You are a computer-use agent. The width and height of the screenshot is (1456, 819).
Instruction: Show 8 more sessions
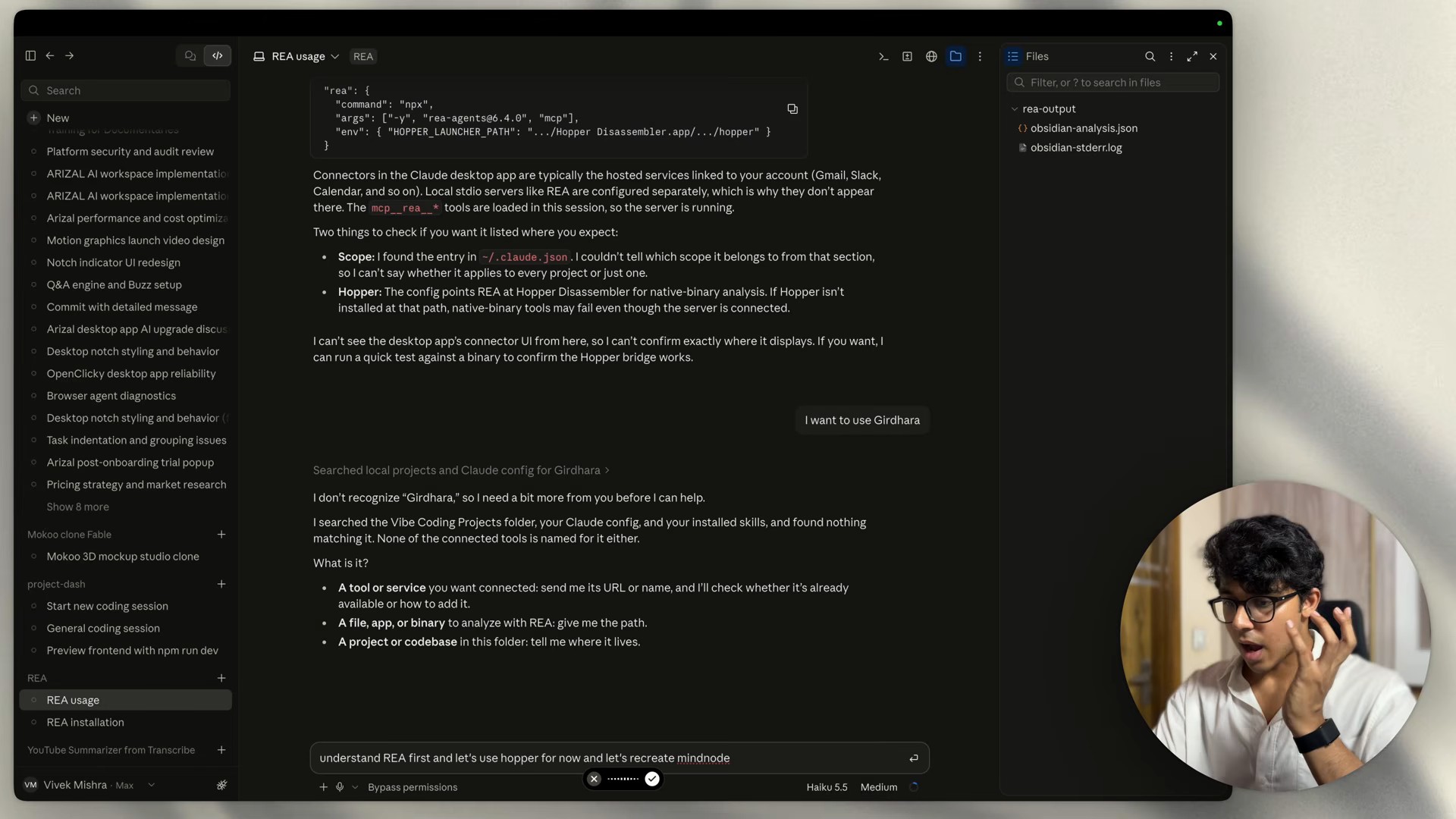pyautogui.click(x=77, y=507)
